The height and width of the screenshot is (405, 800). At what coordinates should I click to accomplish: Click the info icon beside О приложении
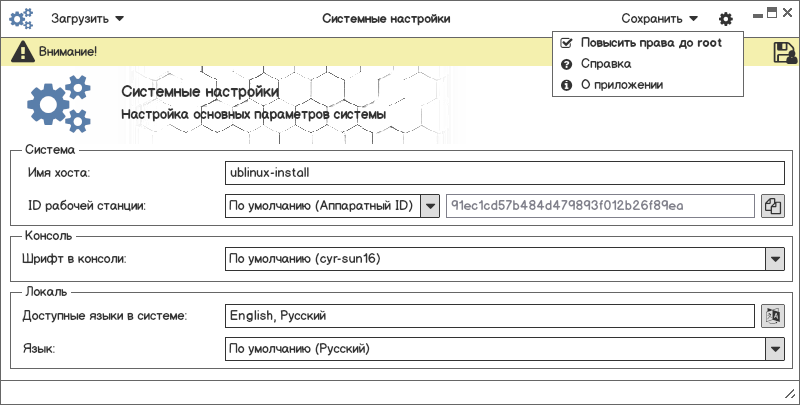pos(566,85)
